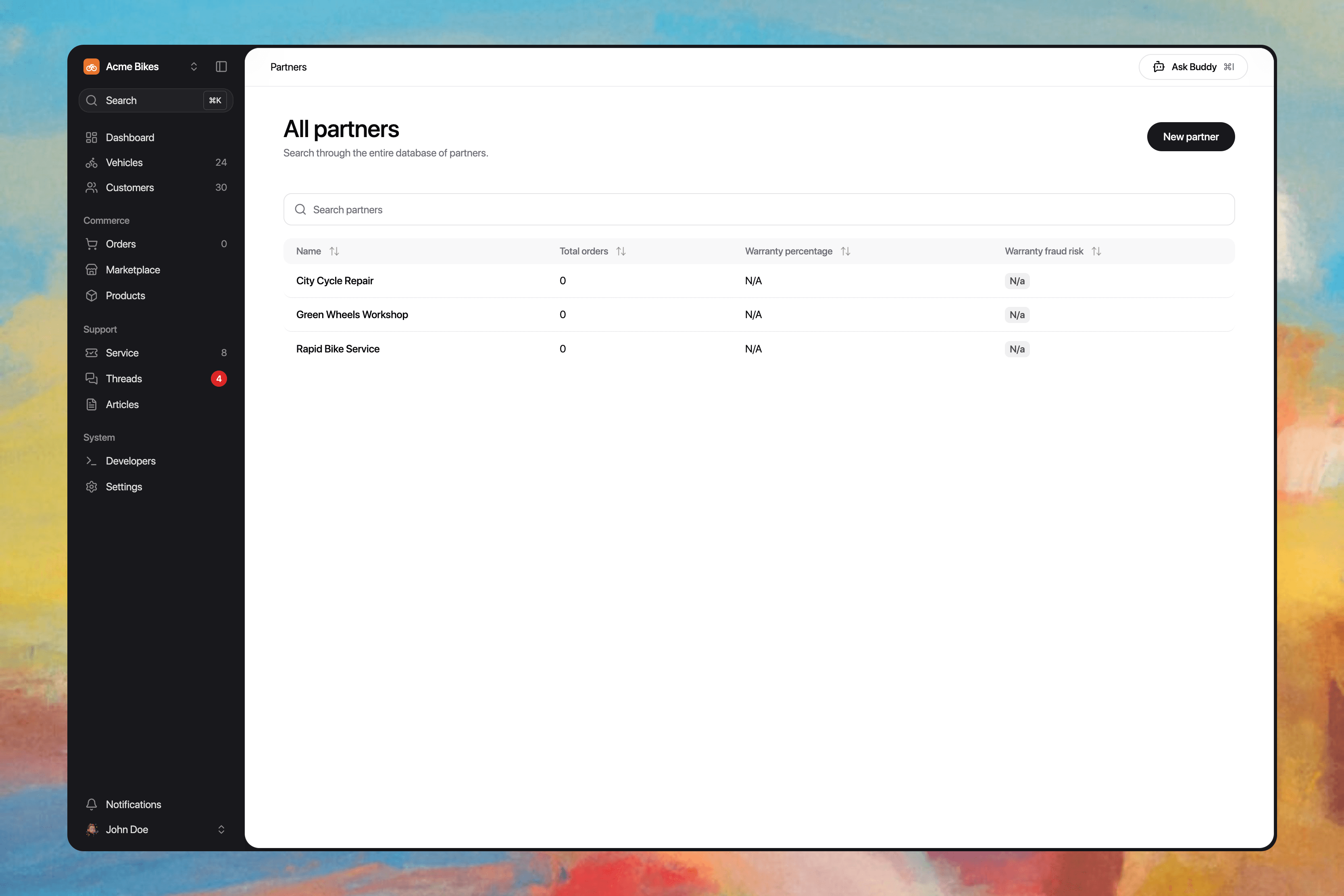Image resolution: width=1344 pixels, height=896 pixels.
Task: Open the Green Wheels Workshop partner row
Action: (759, 314)
